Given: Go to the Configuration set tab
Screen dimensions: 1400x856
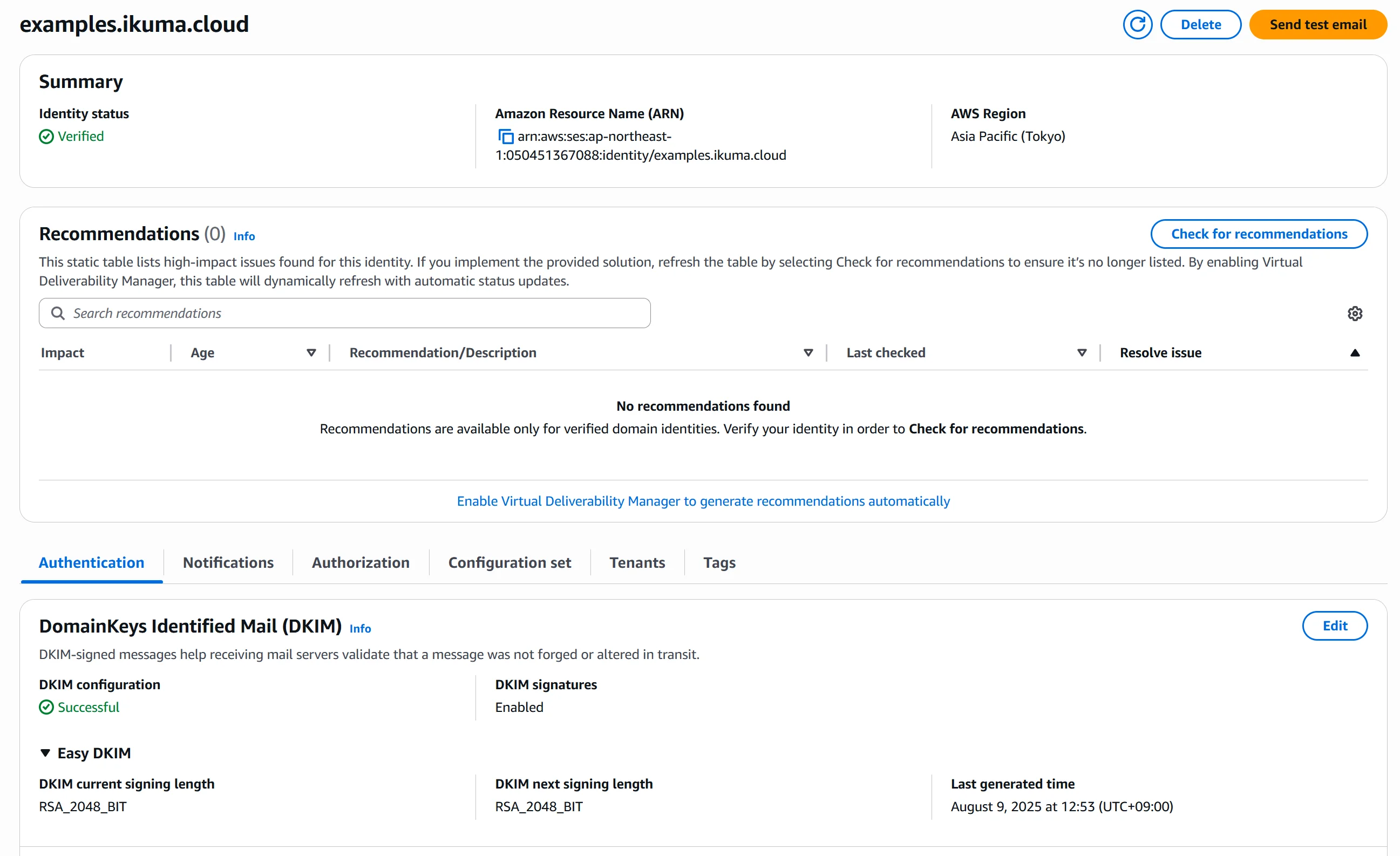Looking at the screenshot, I should (509, 562).
